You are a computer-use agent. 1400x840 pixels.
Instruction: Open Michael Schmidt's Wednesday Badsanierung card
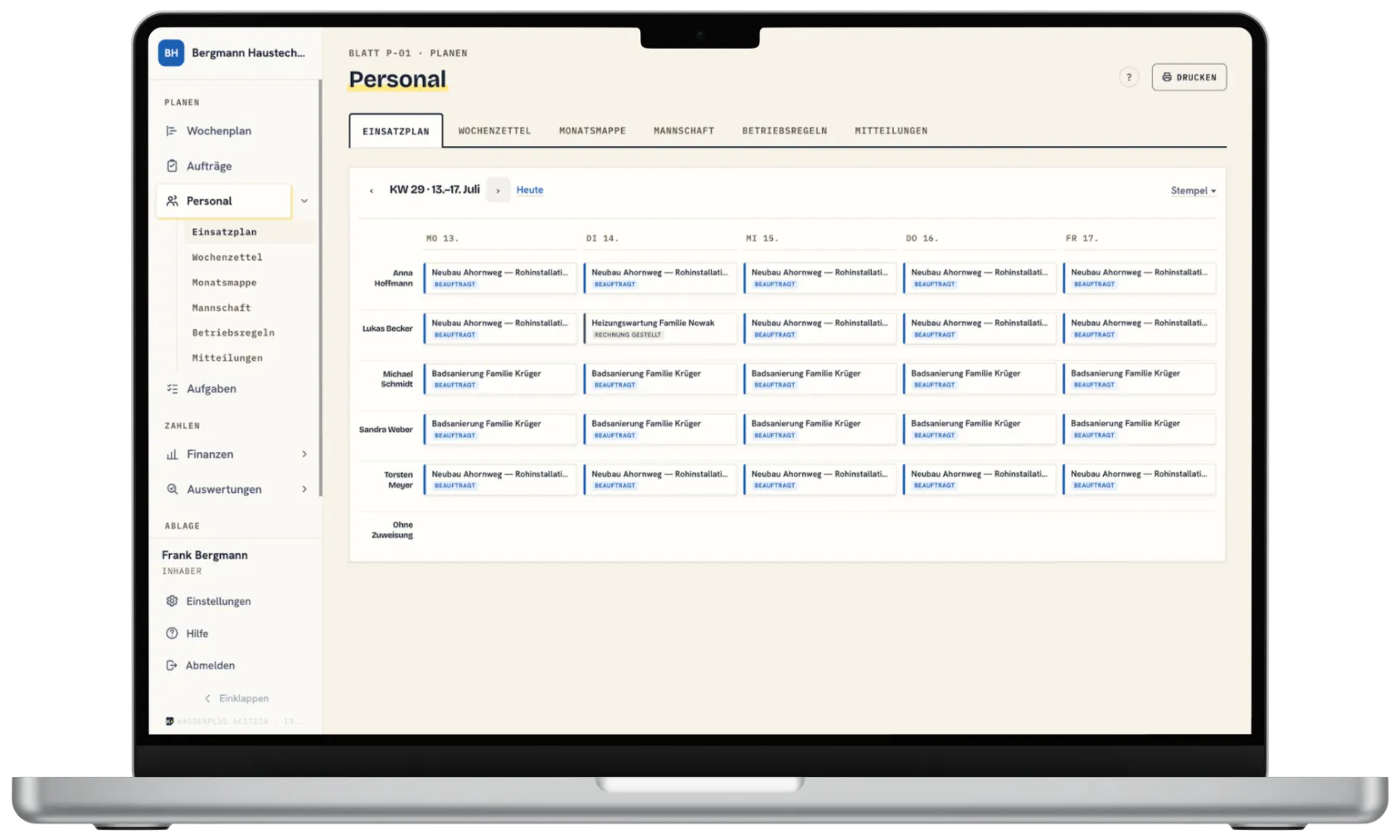[820, 379]
